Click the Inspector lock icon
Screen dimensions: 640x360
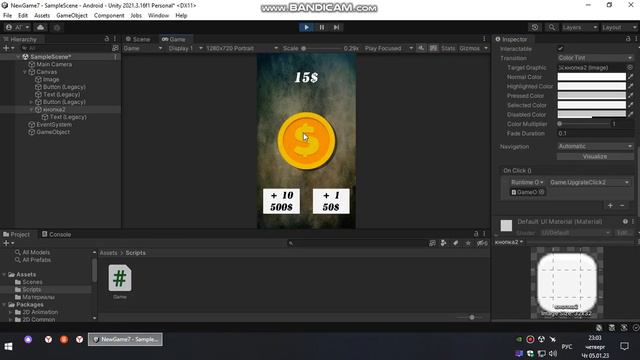[x=628, y=39]
